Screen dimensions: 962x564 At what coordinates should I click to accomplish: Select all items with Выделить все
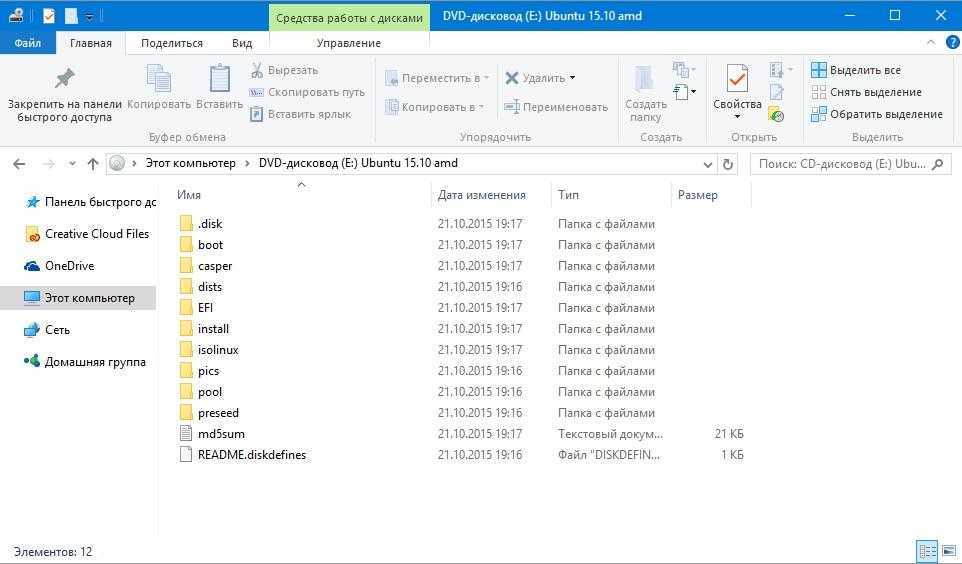pos(855,70)
